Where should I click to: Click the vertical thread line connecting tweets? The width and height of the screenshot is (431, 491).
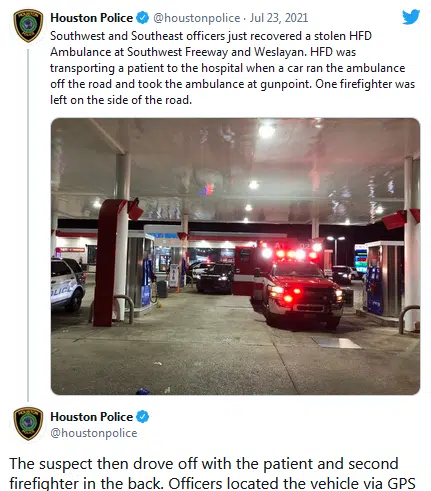(x=28, y=225)
